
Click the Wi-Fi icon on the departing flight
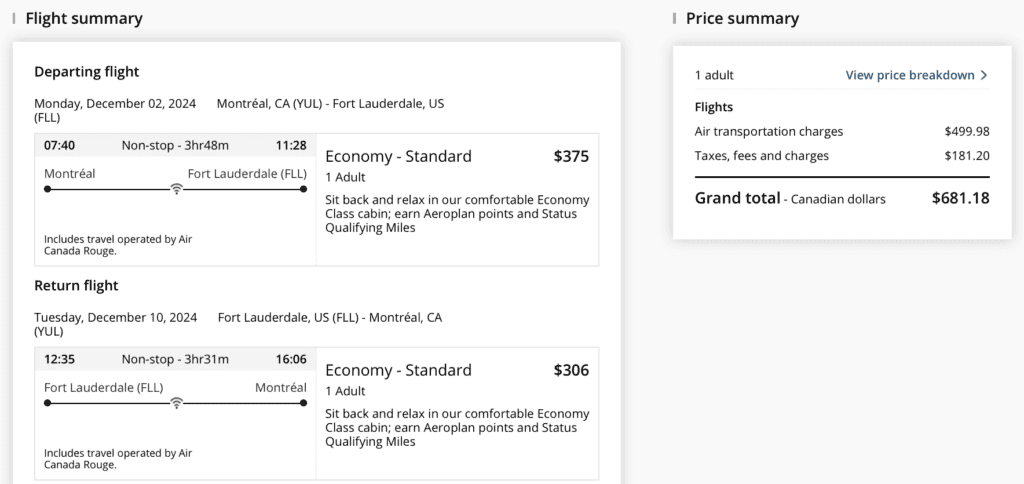pos(176,188)
